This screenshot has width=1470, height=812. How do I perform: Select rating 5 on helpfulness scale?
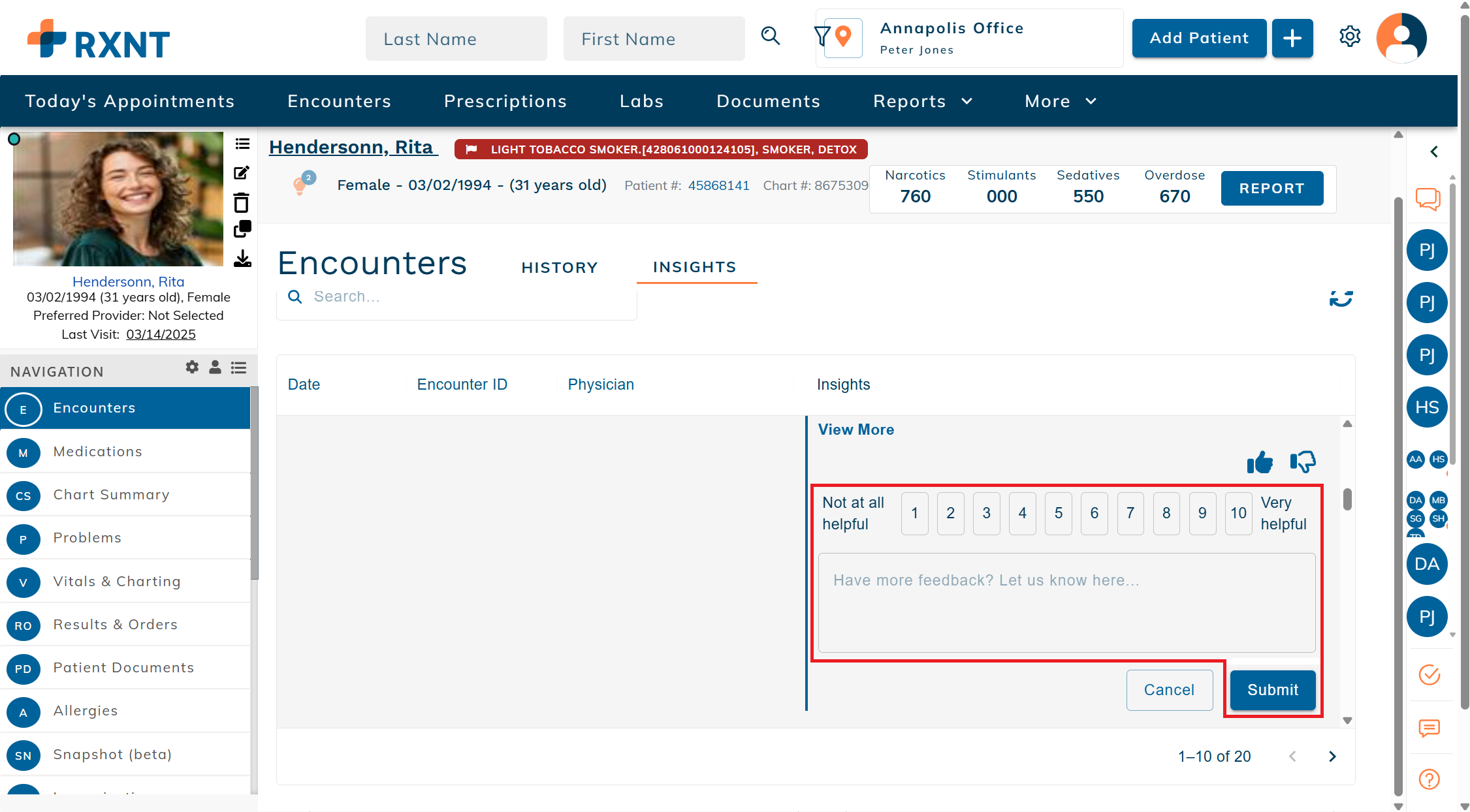coord(1059,513)
